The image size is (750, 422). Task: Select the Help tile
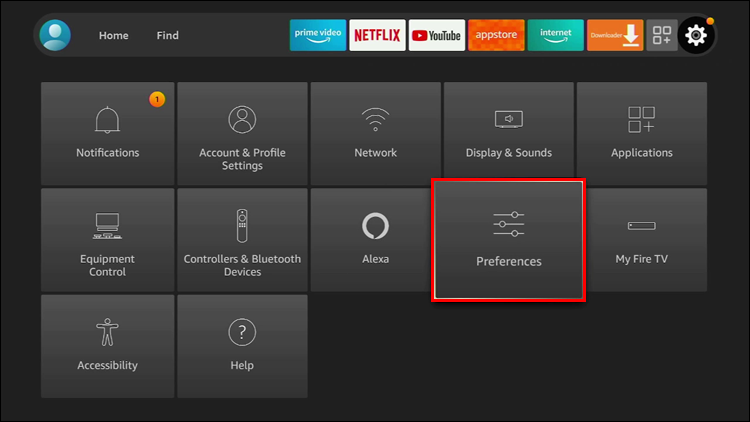243,346
